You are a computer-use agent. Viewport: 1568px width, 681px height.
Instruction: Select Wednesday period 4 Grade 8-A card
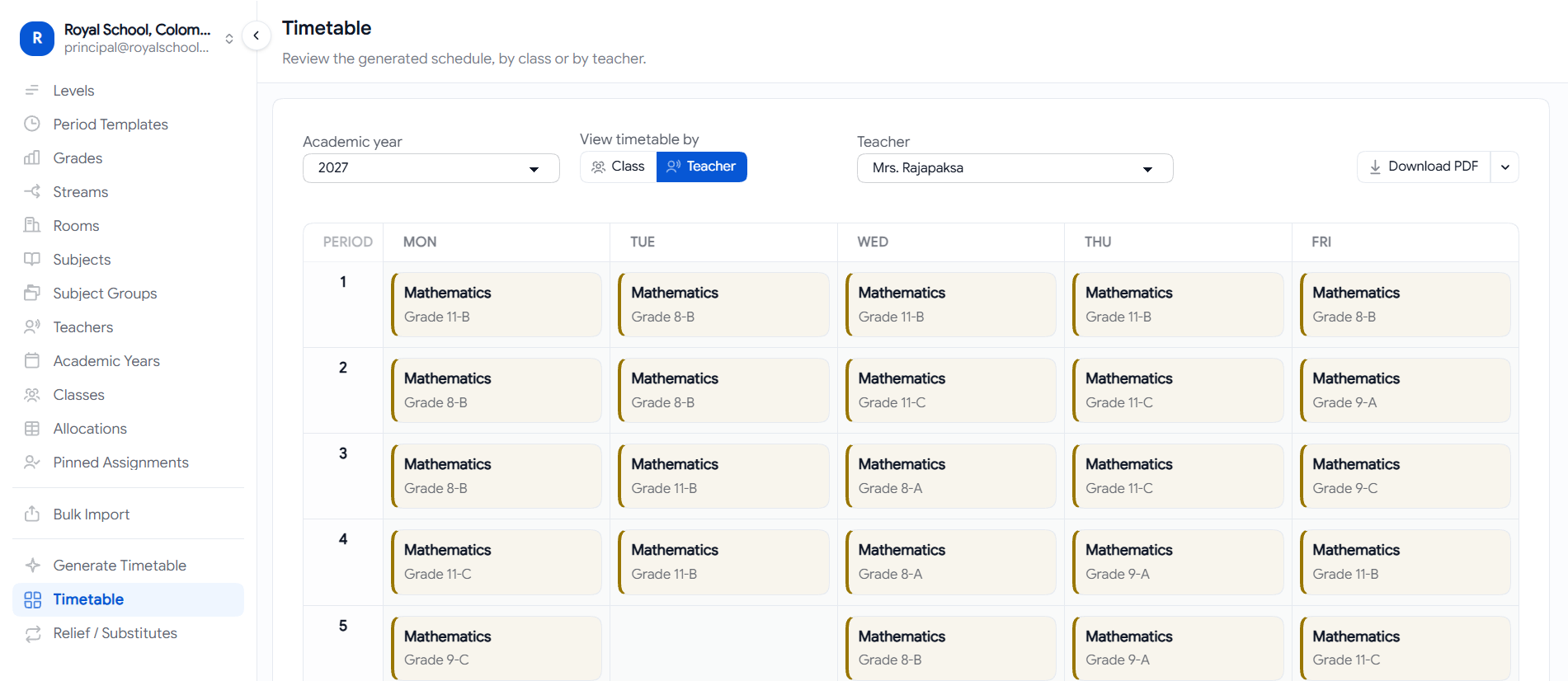[951, 562]
